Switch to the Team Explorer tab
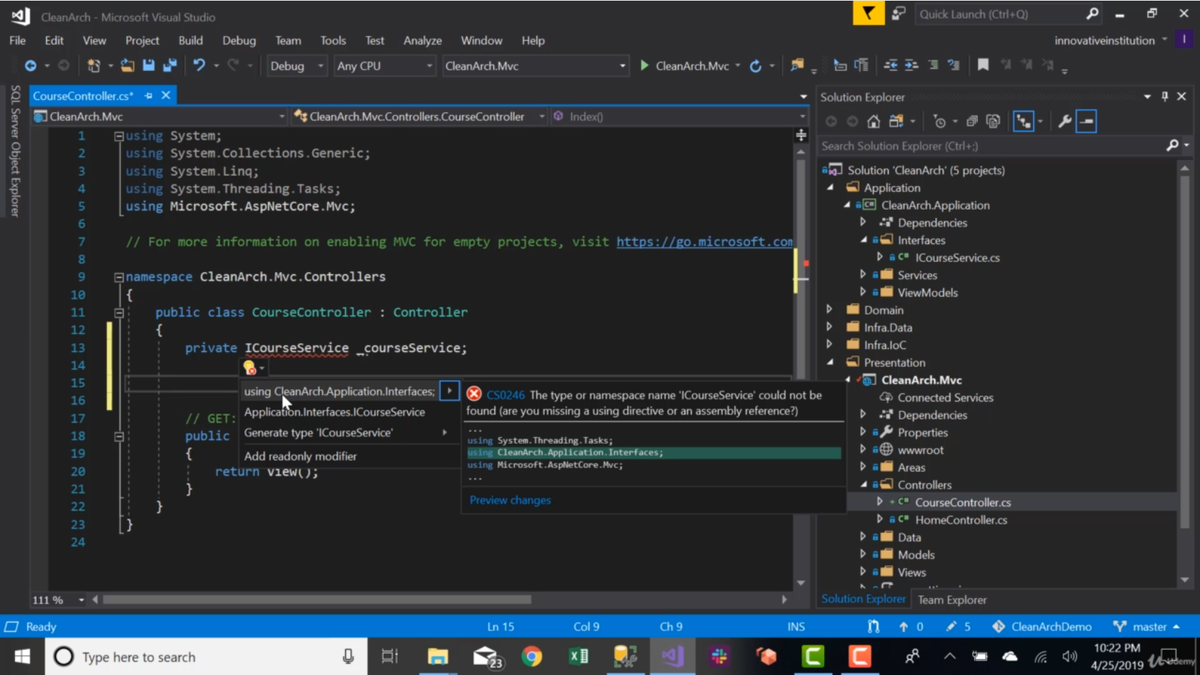Screen dimensions: 1200x675 952,600
